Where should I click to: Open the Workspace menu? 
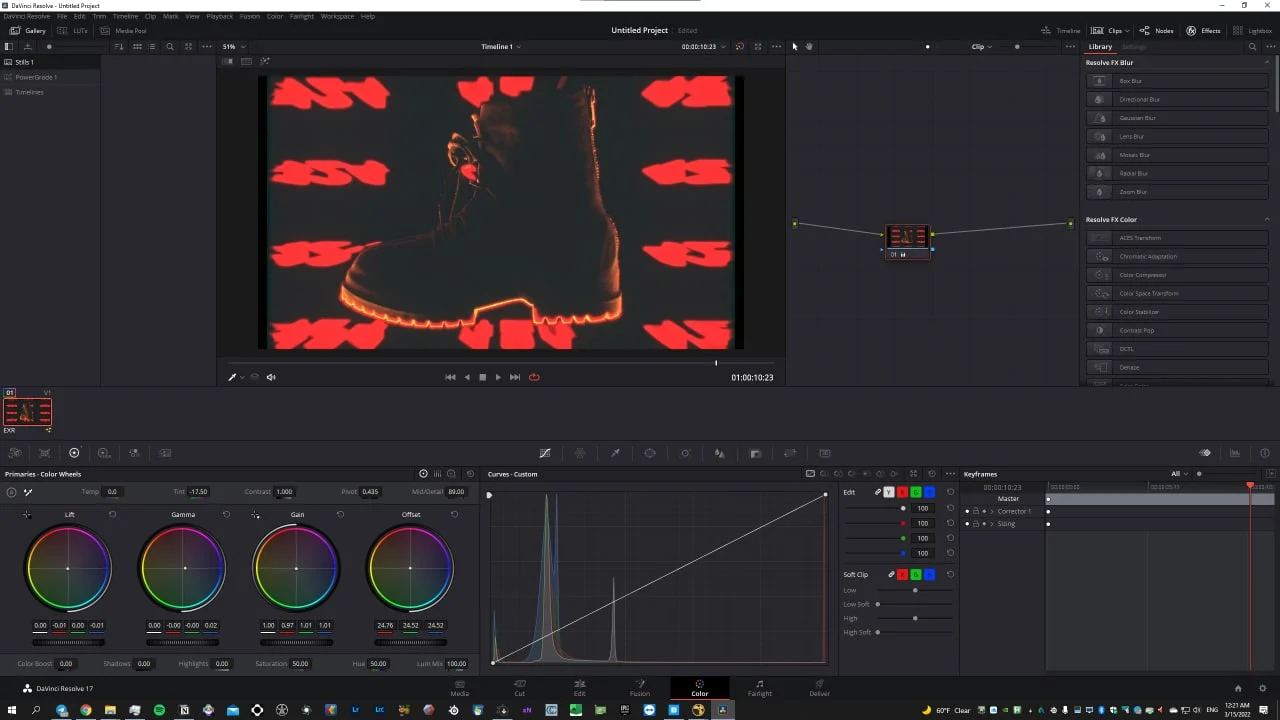point(337,17)
